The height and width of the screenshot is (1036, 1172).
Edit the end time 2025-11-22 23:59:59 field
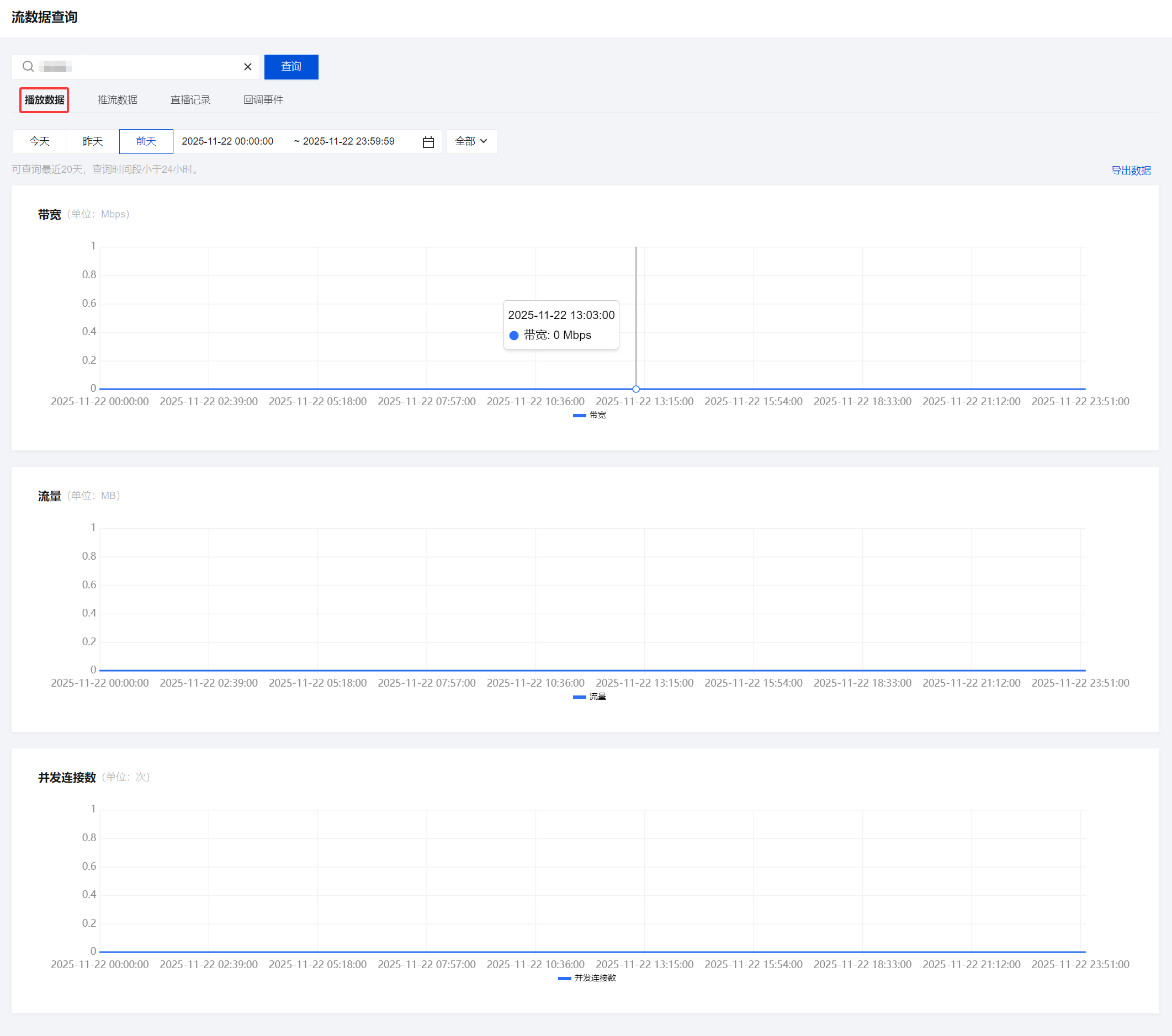pyautogui.click(x=348, y=142)
